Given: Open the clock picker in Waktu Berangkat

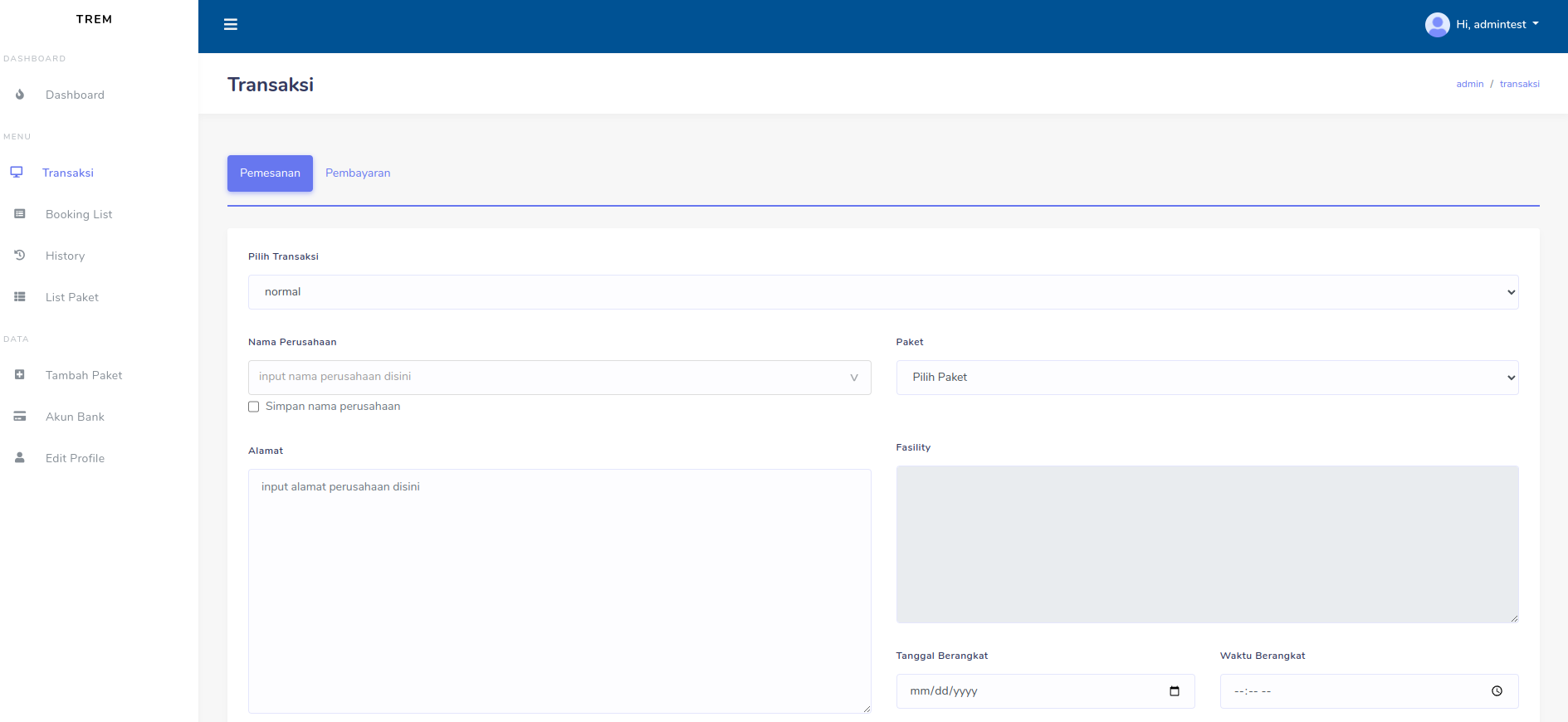Looking at the screenshot, I should (1497, 691).
